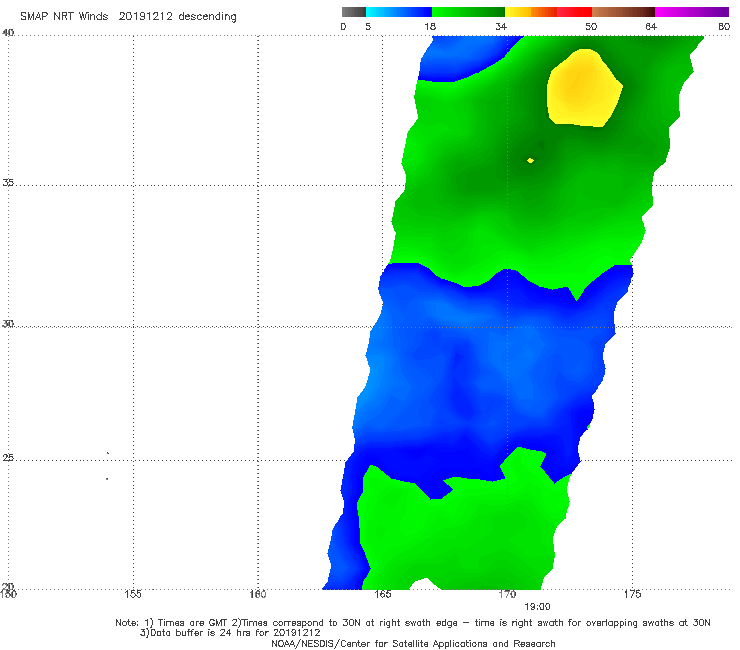Image resolution: width=740 pixels, height=650 pixels.
Task: Click the 'Times are GMT' note line
Action: coord(413,623)
